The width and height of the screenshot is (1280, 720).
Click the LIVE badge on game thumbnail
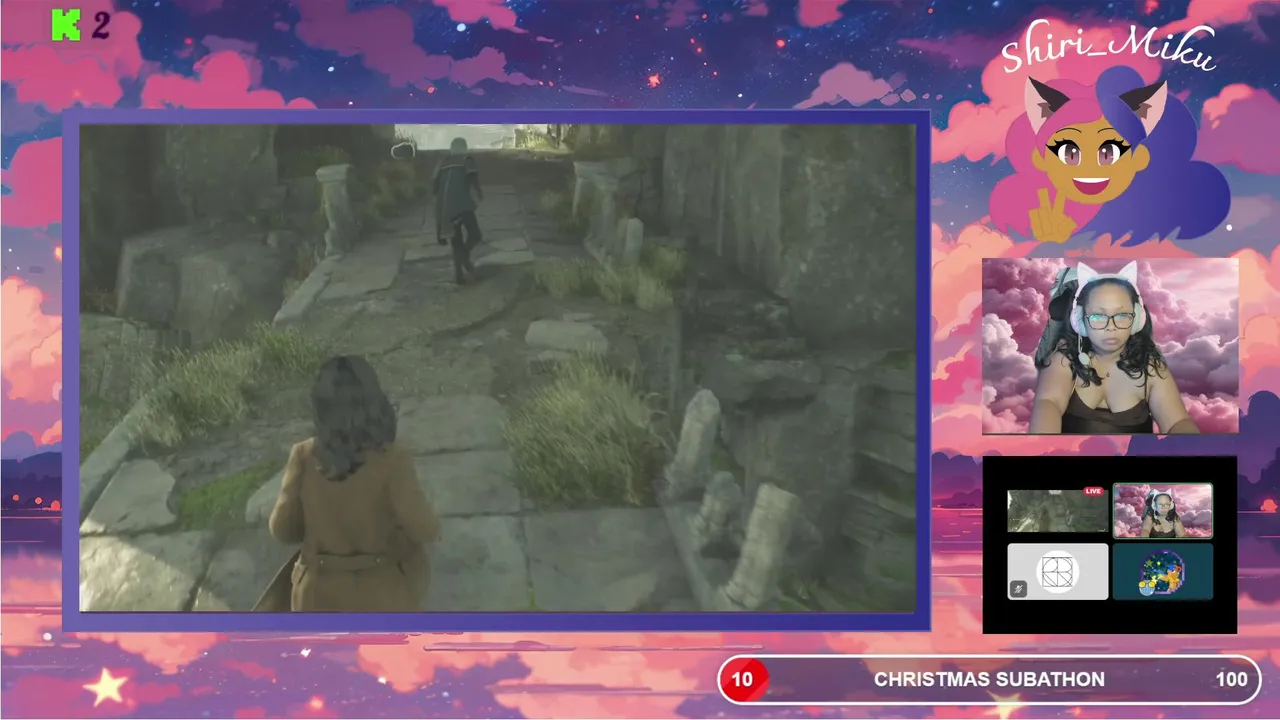pyautogui.click(x=1093, y=491)
